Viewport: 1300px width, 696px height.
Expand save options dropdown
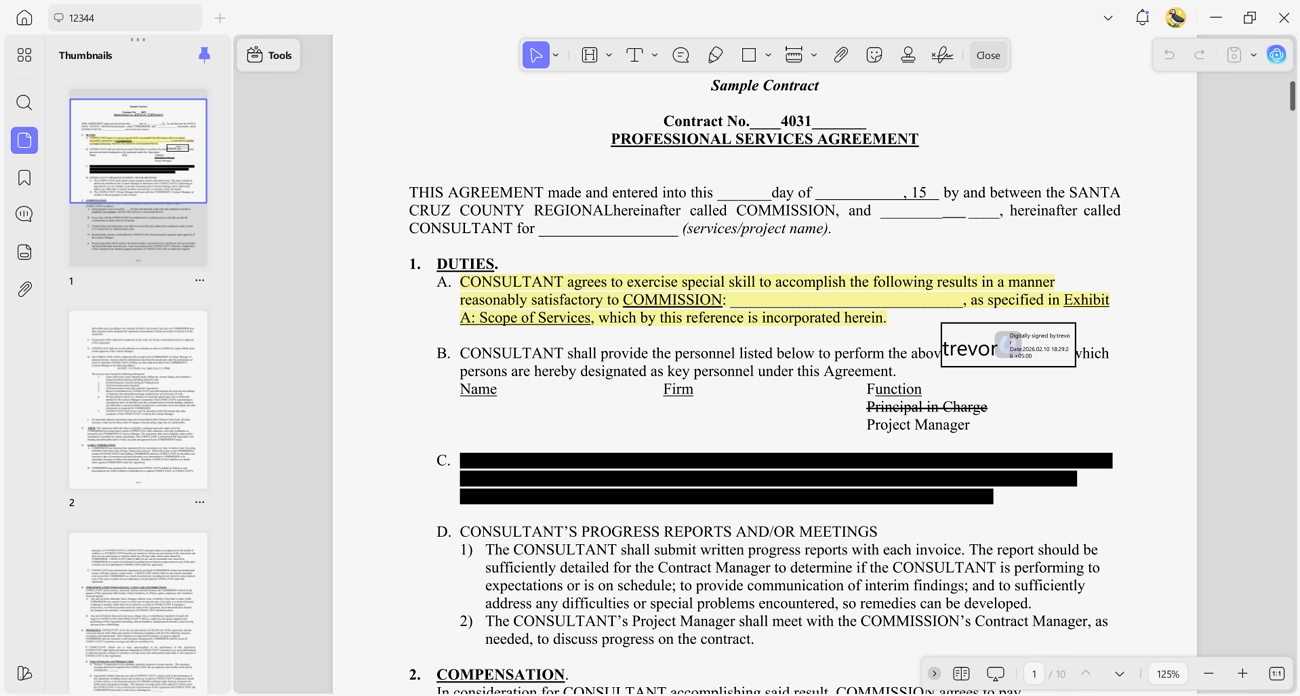1253,55
